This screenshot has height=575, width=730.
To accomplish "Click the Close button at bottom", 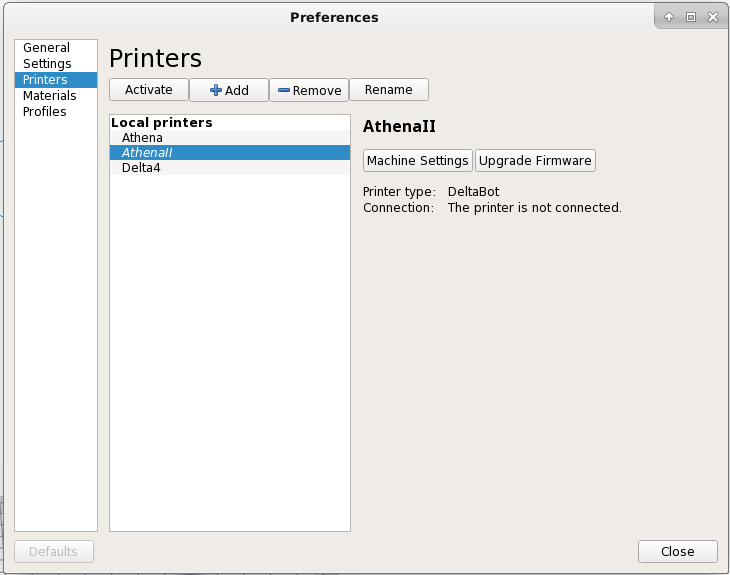I will [x=677, y=552].
